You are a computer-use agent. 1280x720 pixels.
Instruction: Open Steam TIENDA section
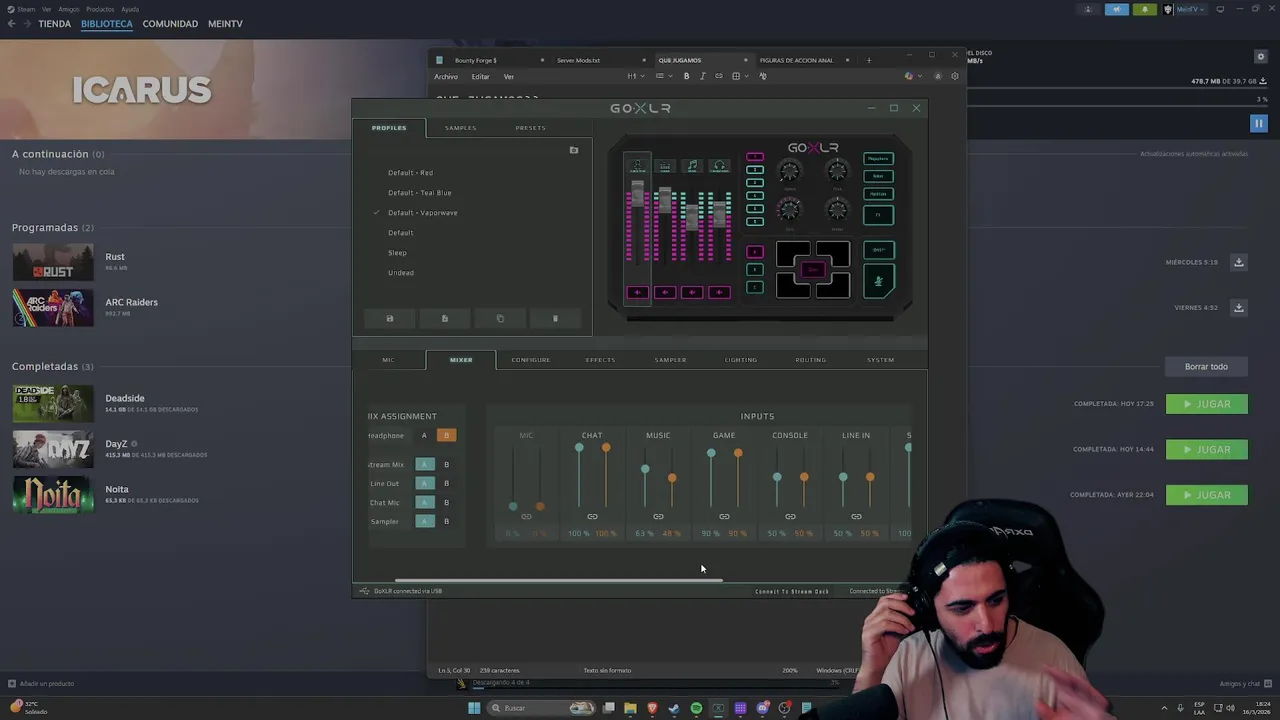tap(54, 23)
